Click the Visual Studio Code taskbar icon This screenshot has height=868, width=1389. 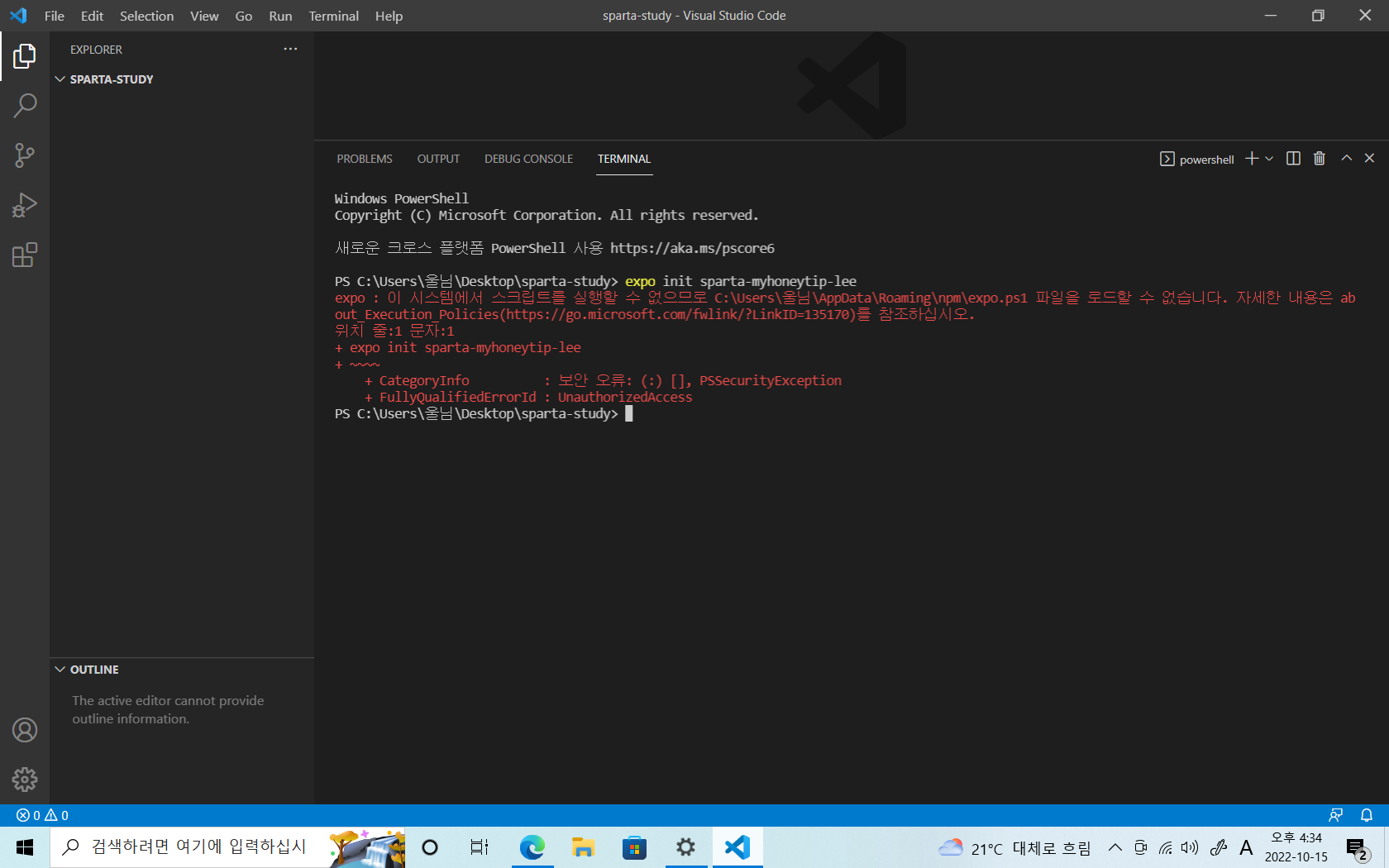coord(737,847)
